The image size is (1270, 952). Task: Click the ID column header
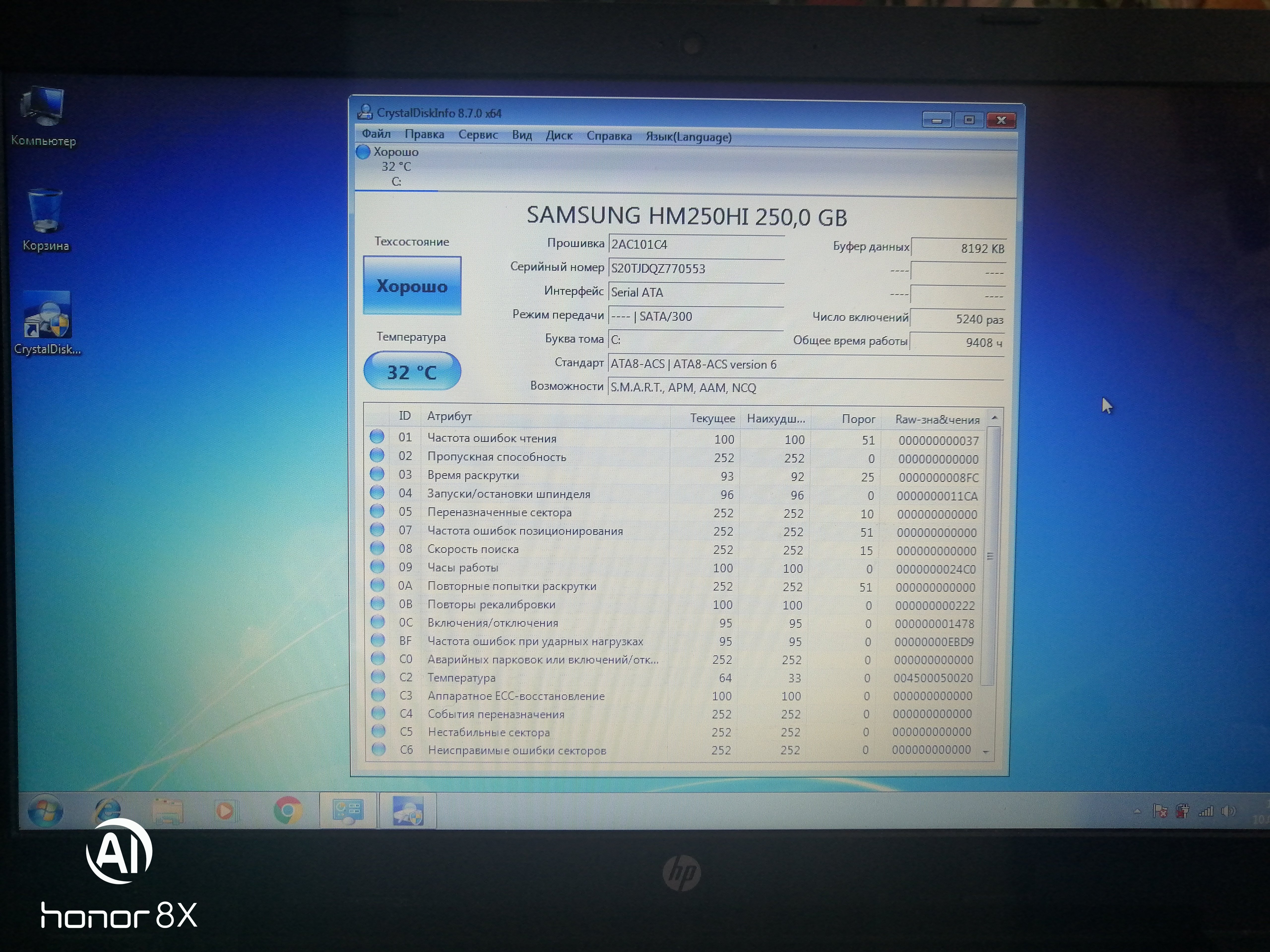pyautogui.click(x=405, y=416)
